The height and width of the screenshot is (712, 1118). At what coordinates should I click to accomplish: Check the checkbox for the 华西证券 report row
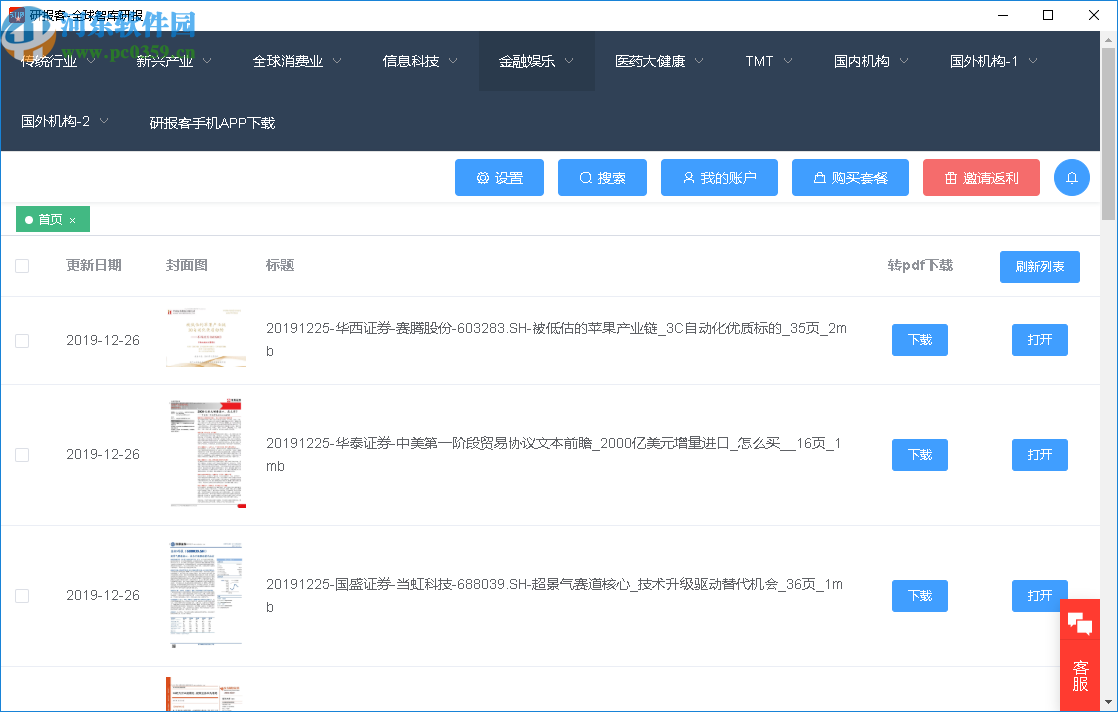coord(22,341)
